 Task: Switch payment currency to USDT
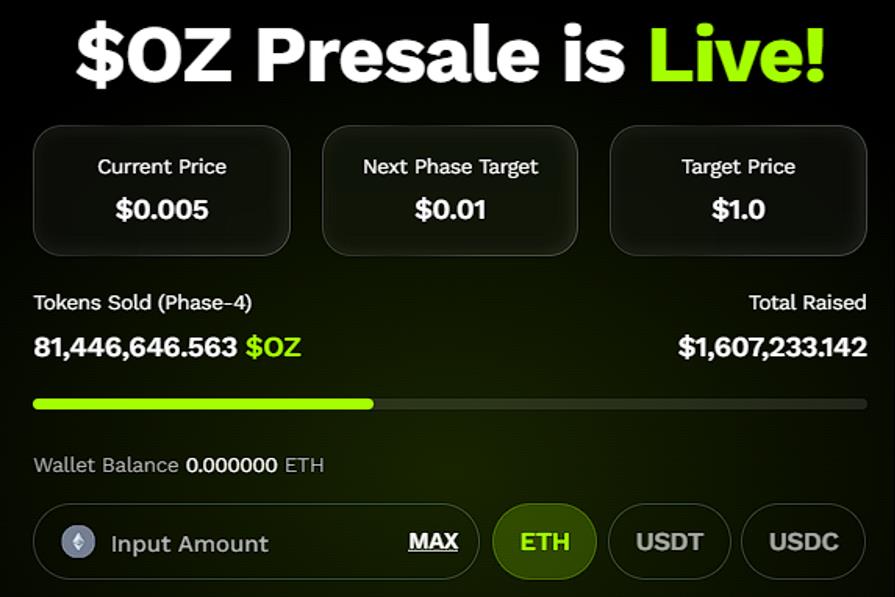coord(670,542)
